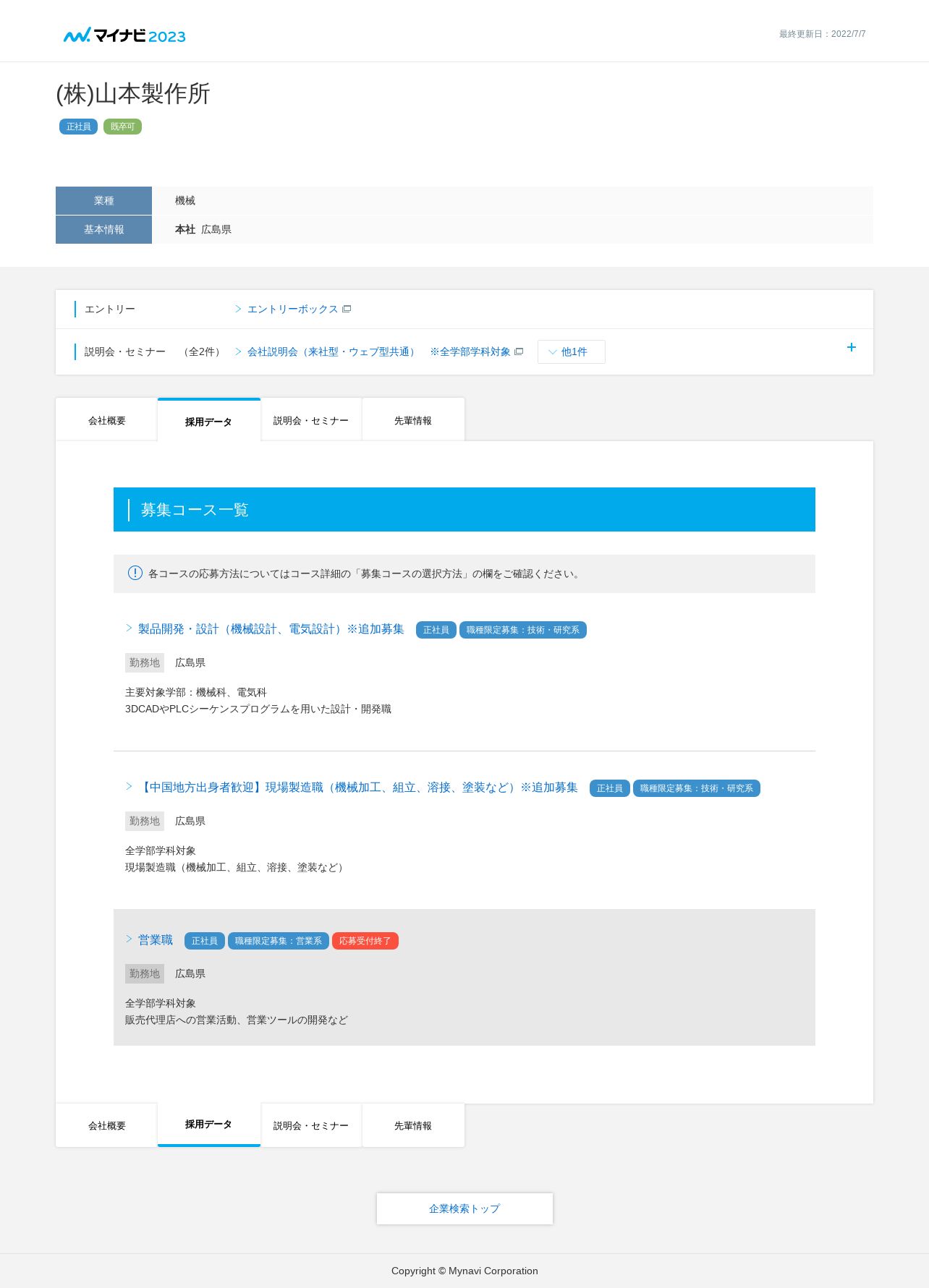Click the company name (株)山本製作所
Image resolution: width=929 pixels, height=1288 pixels.
[133, 93]
